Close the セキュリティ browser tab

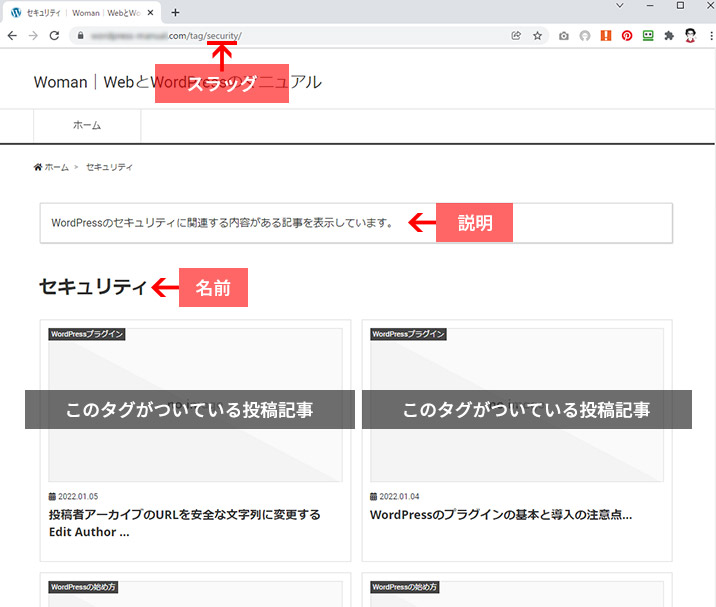(x=150, y=13)
